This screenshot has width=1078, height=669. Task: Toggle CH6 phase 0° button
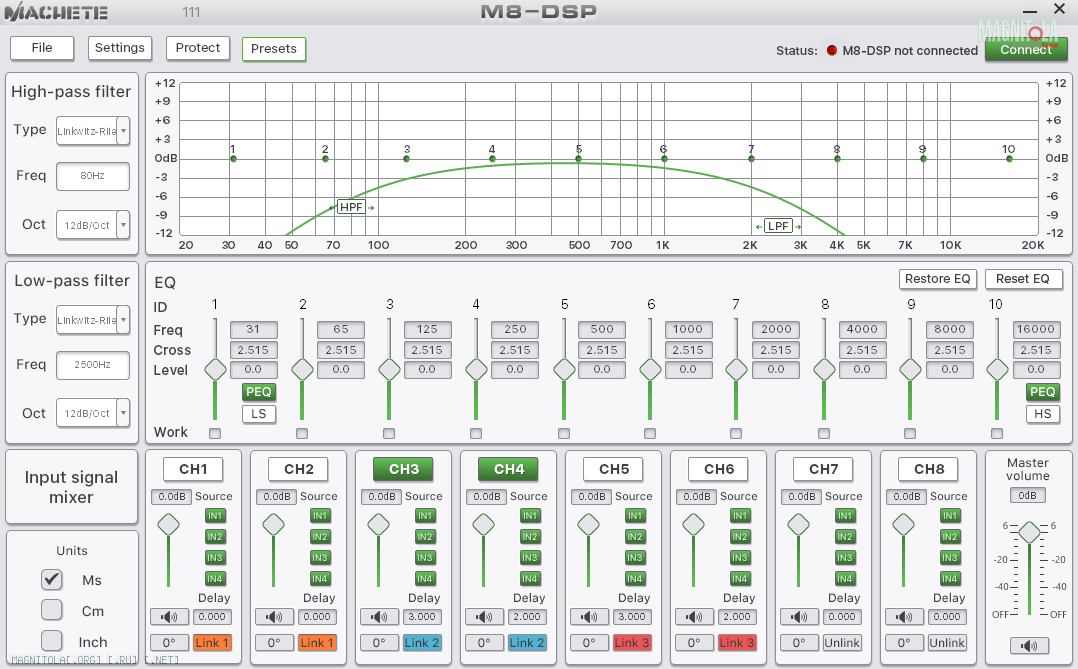(x=694, y=643)
